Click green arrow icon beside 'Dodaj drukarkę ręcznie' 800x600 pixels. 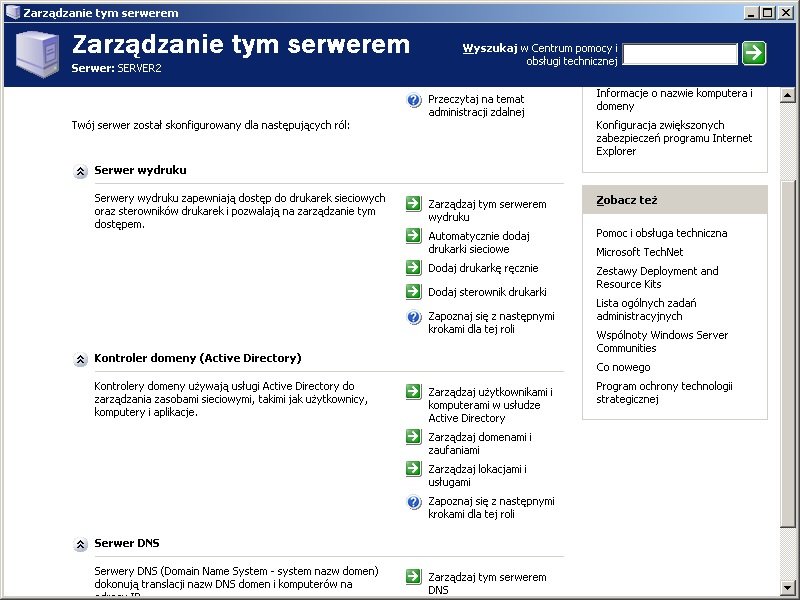[414, 268]
